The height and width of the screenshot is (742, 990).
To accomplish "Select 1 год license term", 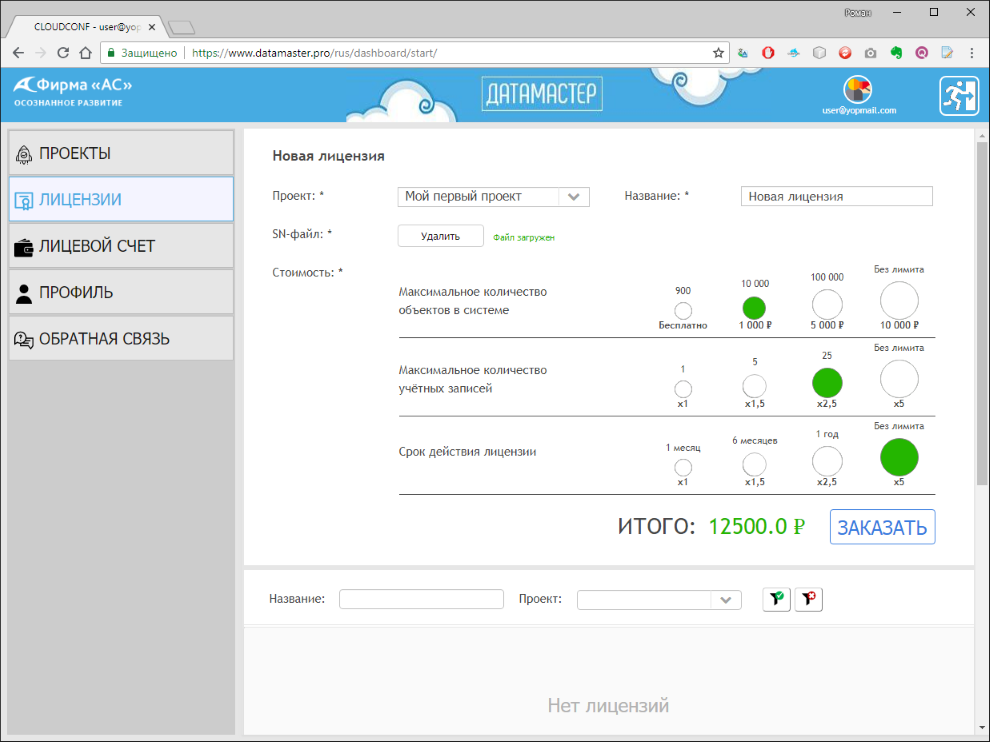I will [826, 462].
